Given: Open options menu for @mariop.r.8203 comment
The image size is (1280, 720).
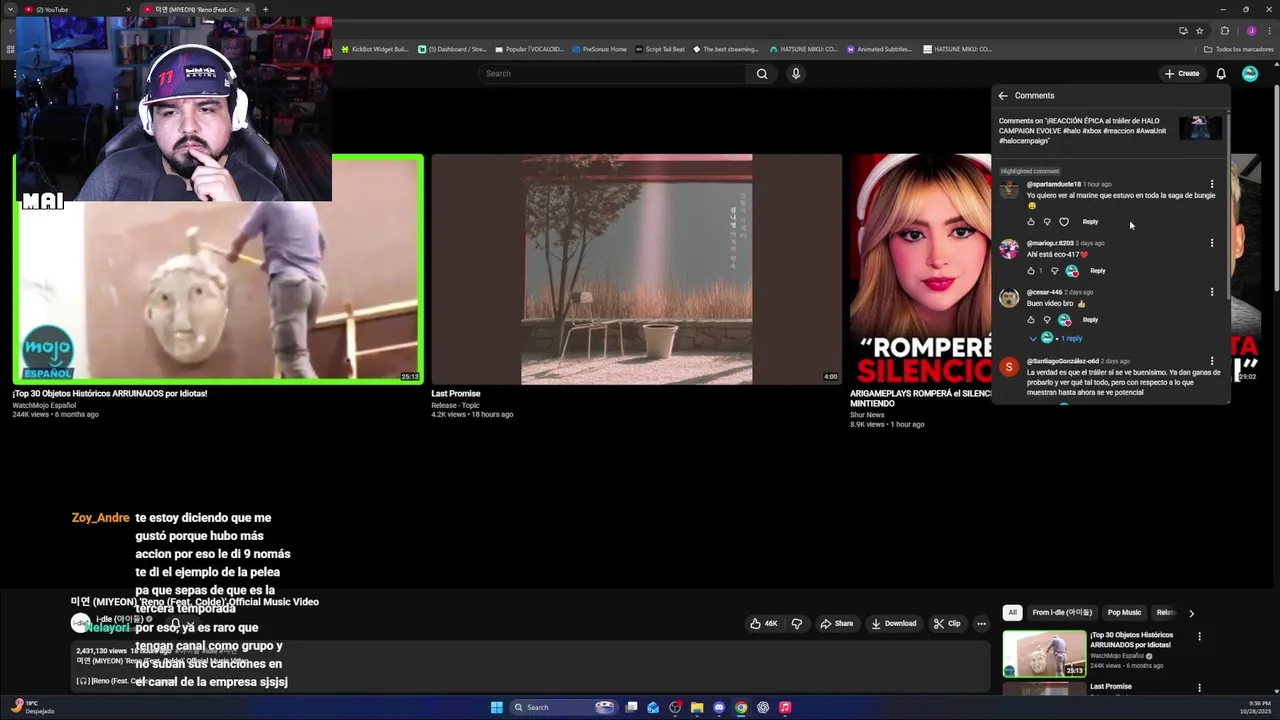Looking at the screenshot, I should pyautogui.click(x=1212, y=243).
